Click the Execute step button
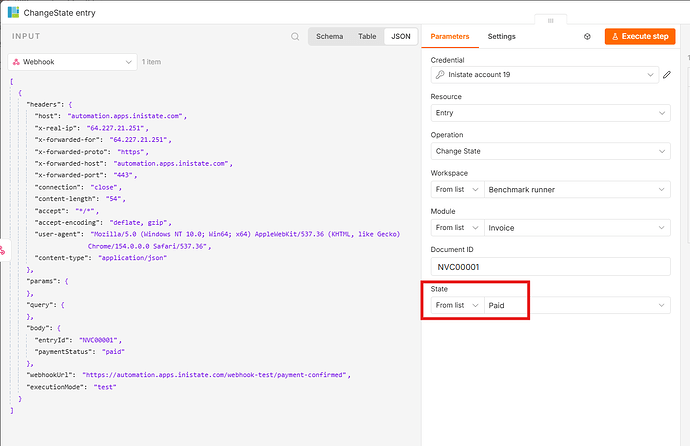The height and width of the screenshot is (446, 690). pyautogui.click(x=640, y=37)
